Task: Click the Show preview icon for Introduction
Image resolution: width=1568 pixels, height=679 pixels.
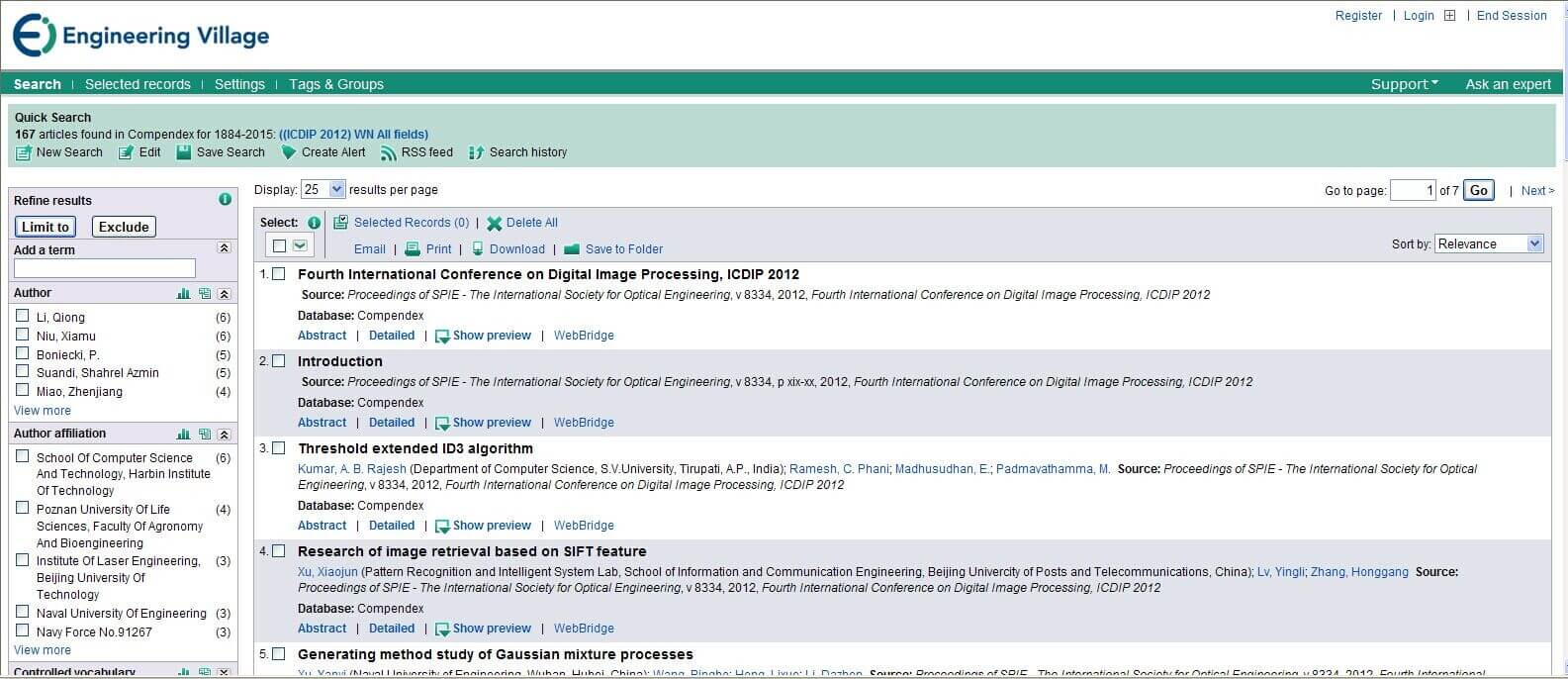Action: (x=442, y=424)
